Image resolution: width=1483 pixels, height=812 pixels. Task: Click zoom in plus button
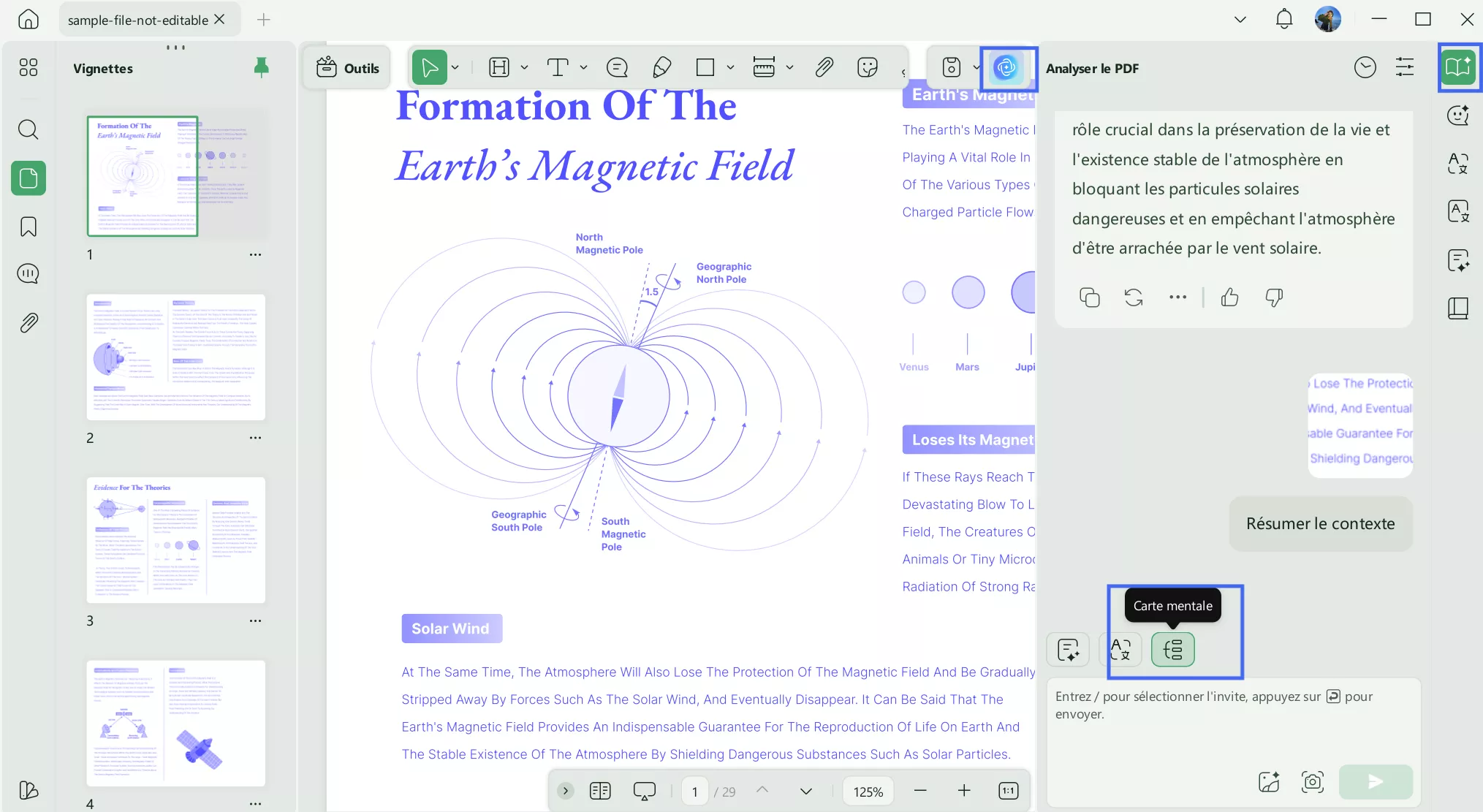click(963, 791)
